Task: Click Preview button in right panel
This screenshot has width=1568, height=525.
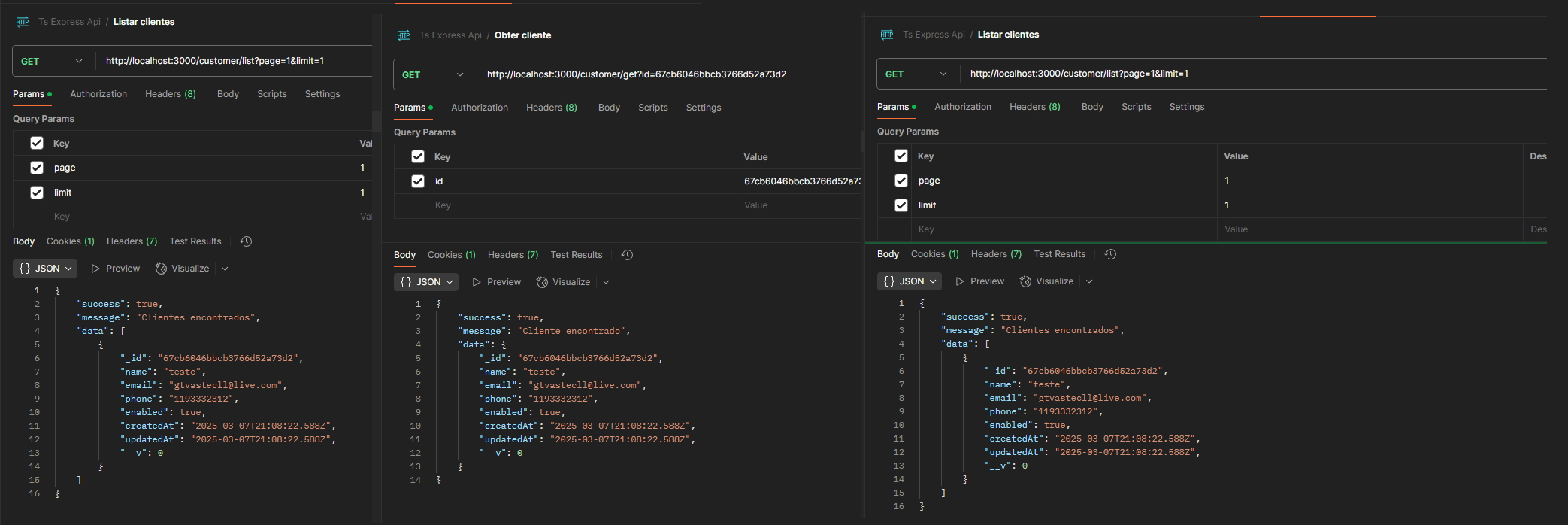Action: click(980, 281)
